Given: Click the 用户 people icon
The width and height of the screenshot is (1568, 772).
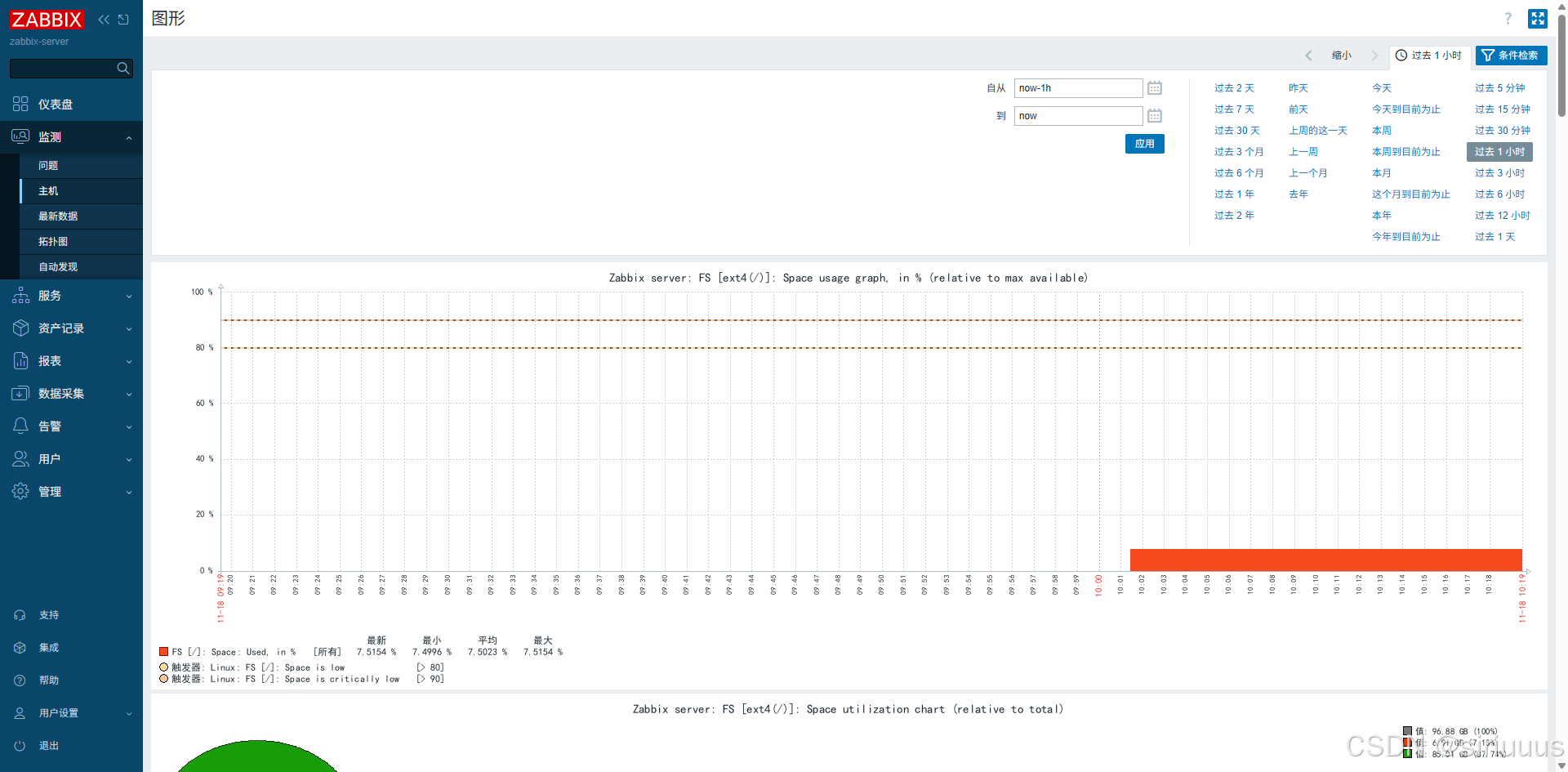Looking at the screenshot, I should [20, 459].
